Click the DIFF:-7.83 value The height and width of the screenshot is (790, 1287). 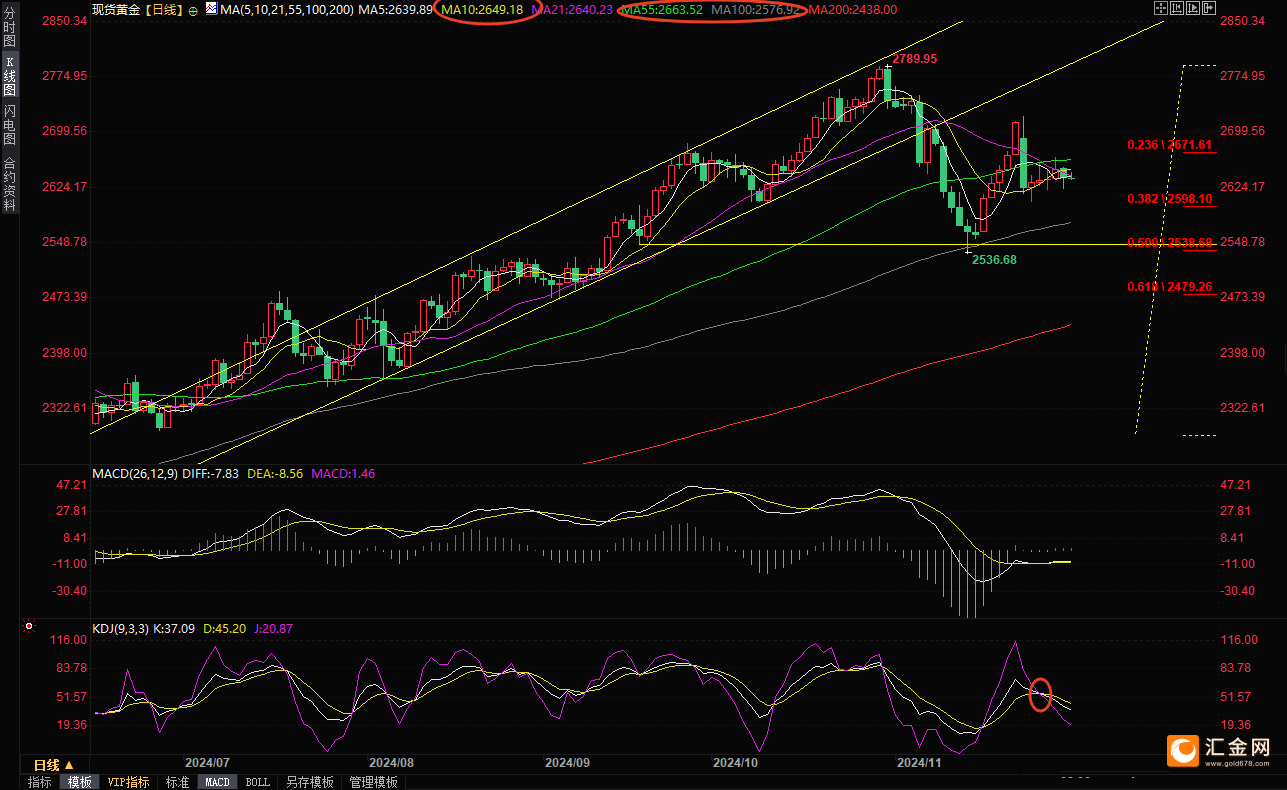tap(211, 473)
